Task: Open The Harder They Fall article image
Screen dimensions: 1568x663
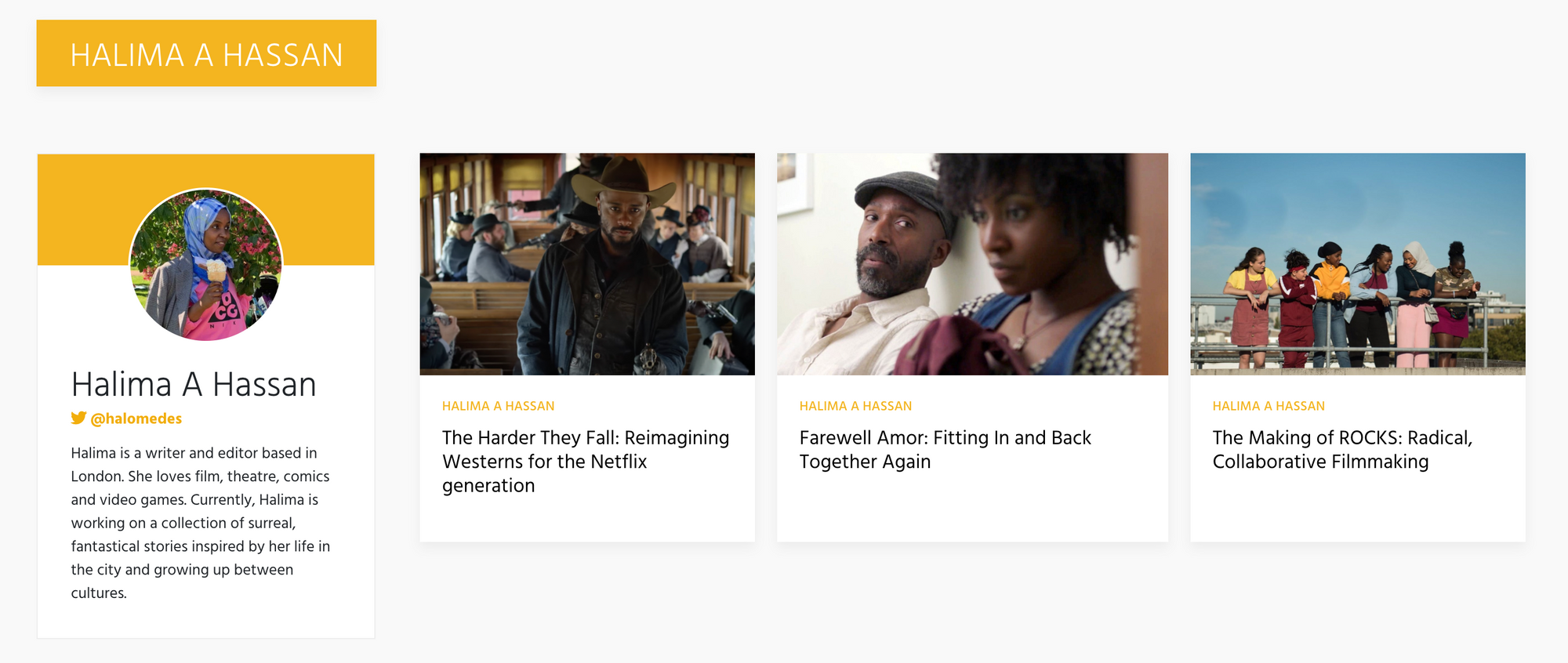Action: pyautogui.click(x=587, y=264)
